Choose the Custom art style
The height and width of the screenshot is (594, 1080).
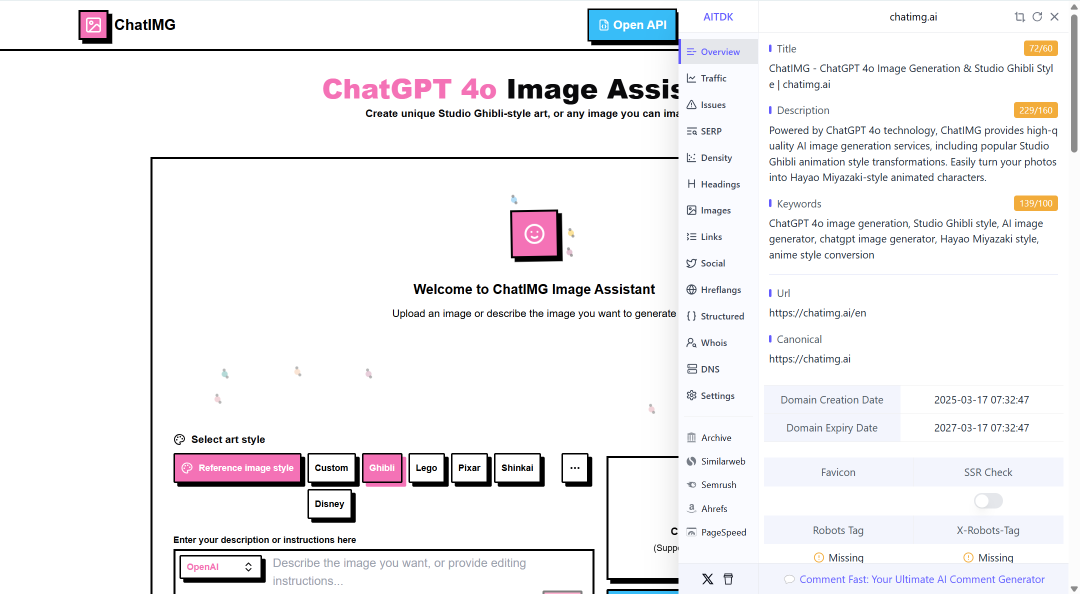331,468
